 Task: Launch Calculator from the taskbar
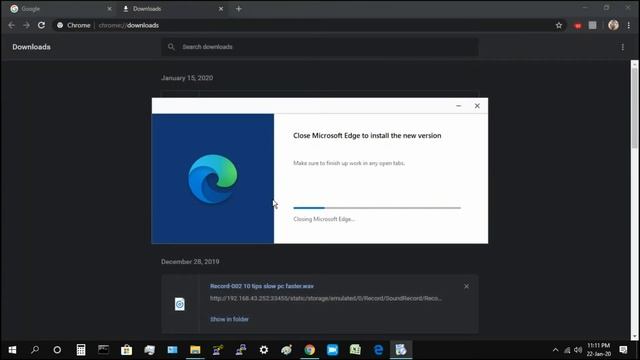pos(81,350)
